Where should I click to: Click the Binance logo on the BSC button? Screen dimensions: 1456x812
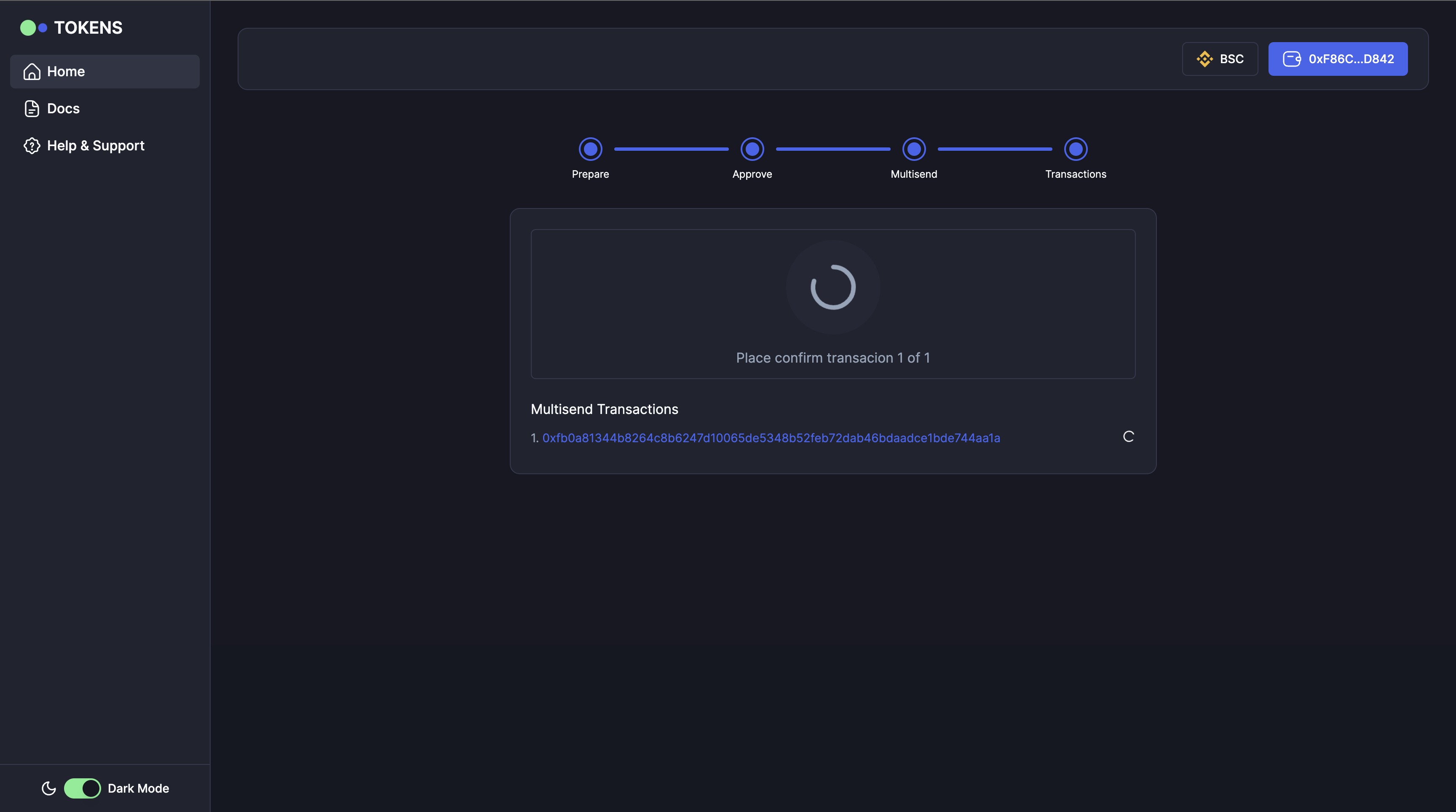pyautogui.click(x=1206, y=59)
